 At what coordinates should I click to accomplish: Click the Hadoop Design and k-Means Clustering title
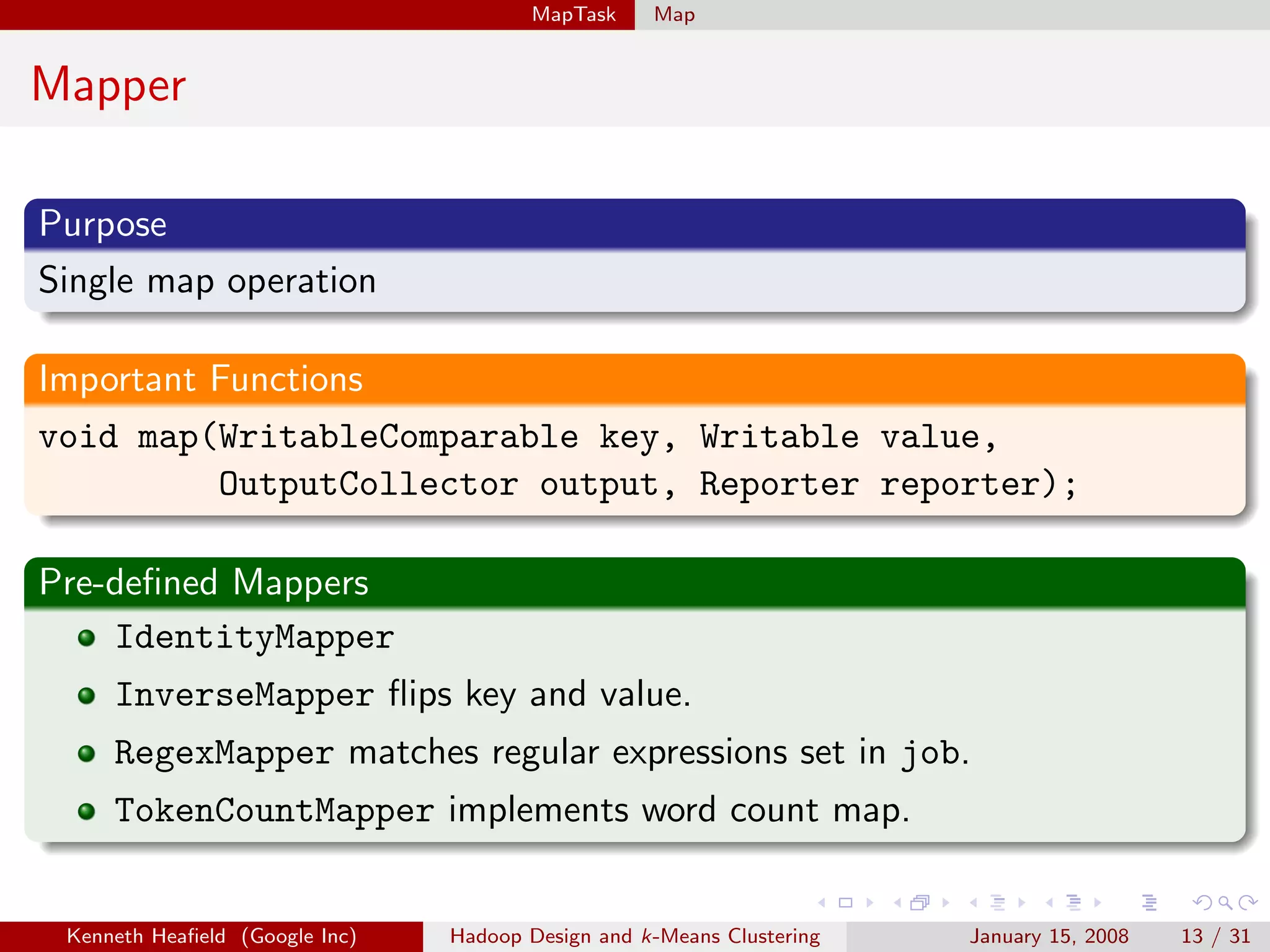coord(635,936)
